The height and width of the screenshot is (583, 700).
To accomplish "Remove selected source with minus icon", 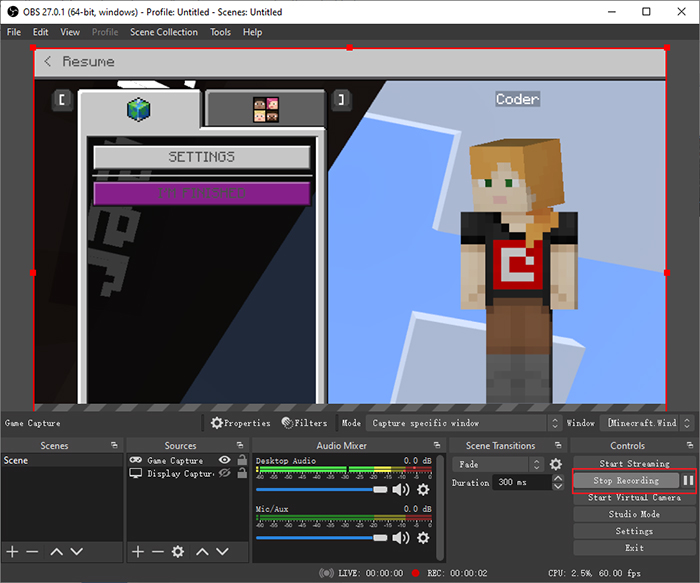I will 158,552.
